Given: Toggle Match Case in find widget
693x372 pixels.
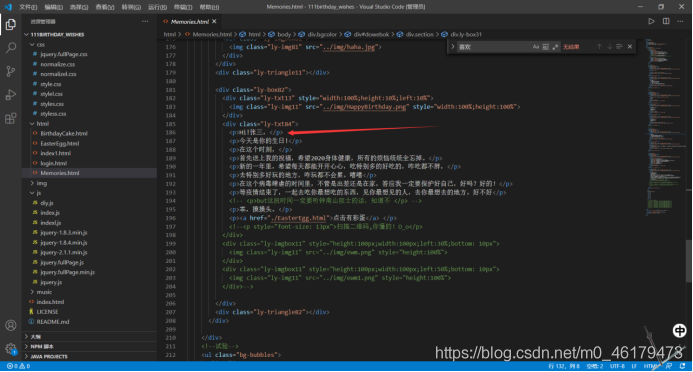Looking at the screenshot, I should 536,47.
